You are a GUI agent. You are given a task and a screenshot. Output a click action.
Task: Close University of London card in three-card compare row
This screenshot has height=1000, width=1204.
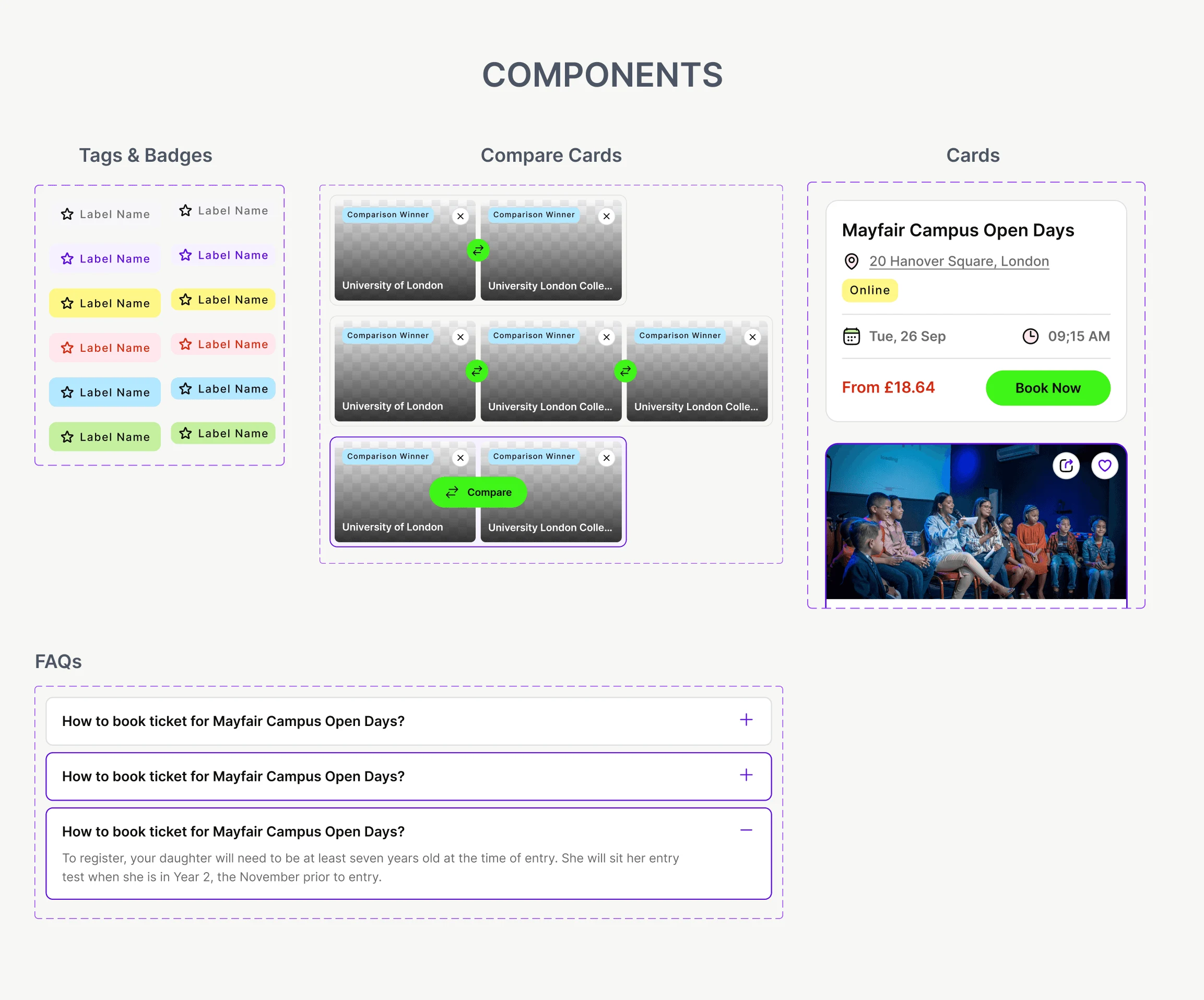[461, 338]
